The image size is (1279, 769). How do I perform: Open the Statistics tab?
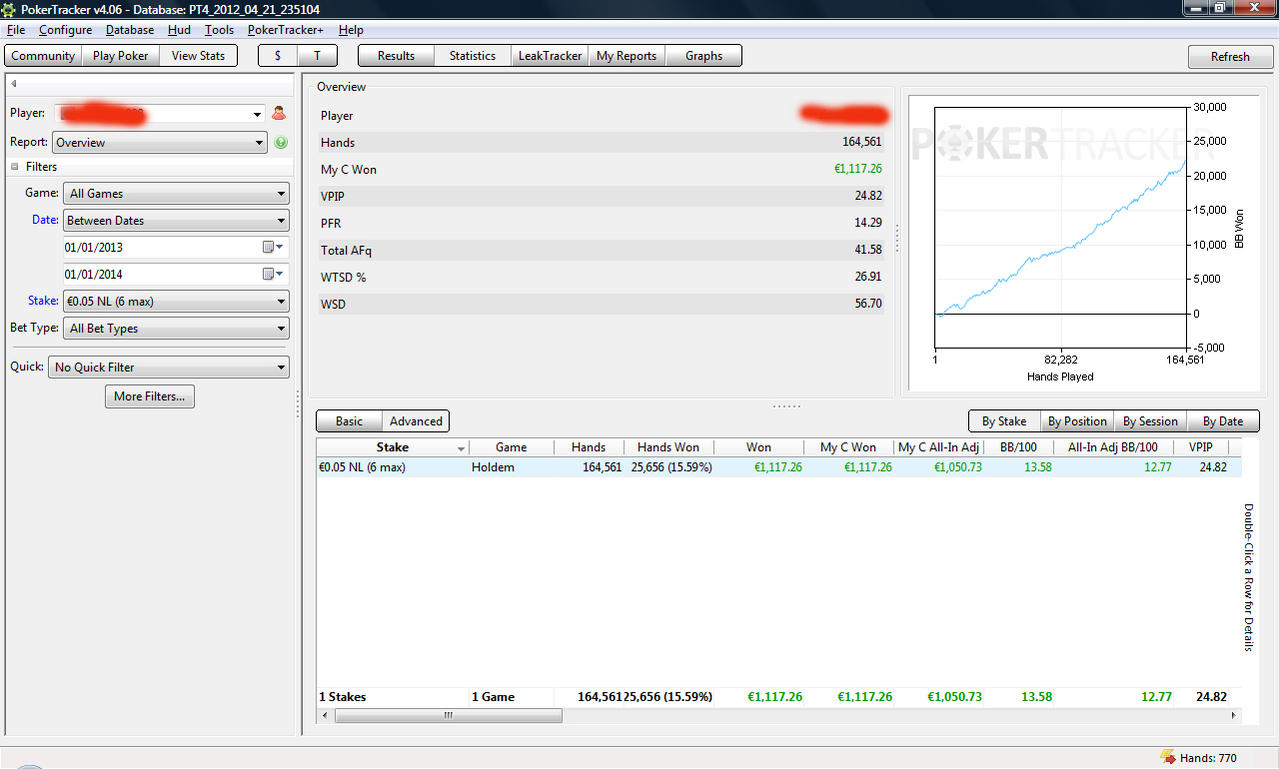pos(472,56)
